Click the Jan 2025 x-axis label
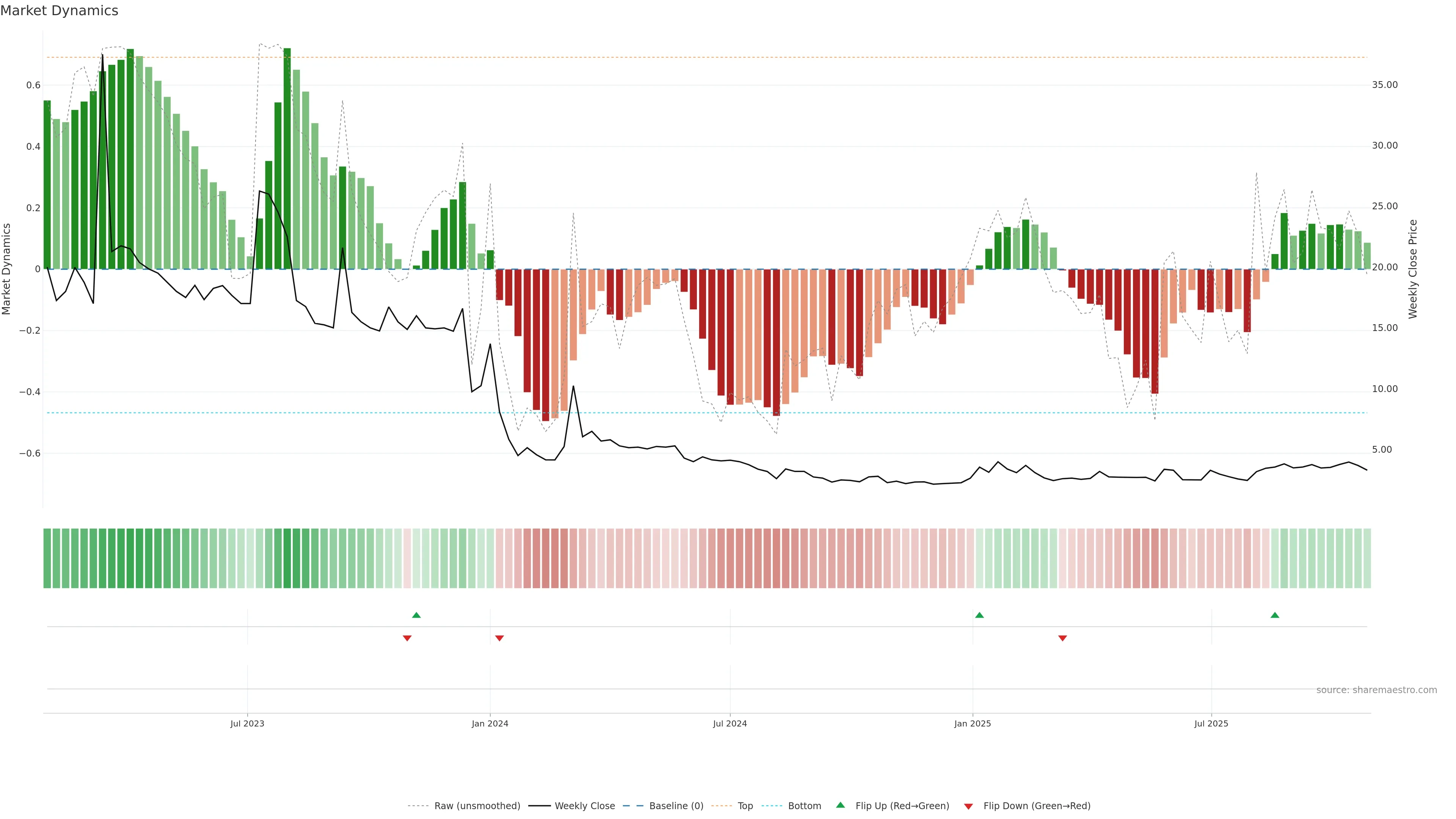Screen dimensions: 1456x819 pyautogui.click(x=972, y=723)
